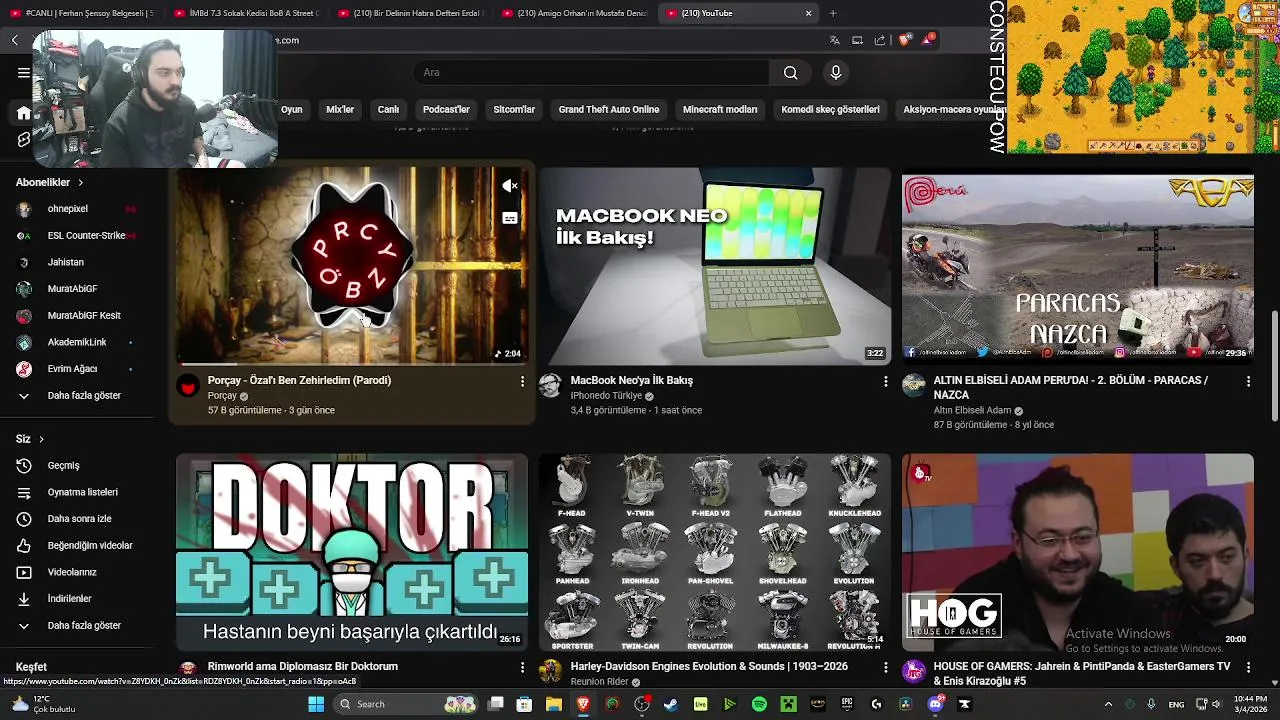
Task: Open a new browser tab with plus
Action: tap(833, 13)
